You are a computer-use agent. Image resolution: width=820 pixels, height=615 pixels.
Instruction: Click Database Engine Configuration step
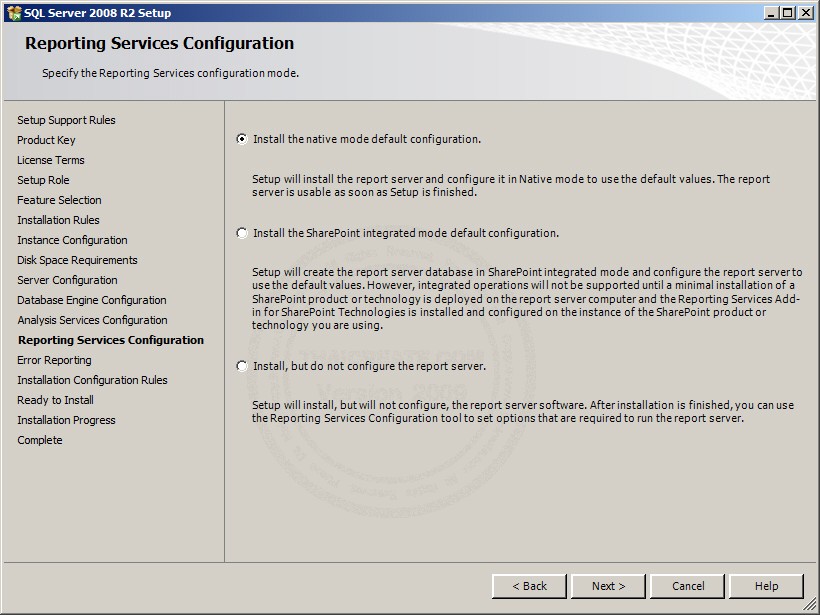tap(92, 300)
